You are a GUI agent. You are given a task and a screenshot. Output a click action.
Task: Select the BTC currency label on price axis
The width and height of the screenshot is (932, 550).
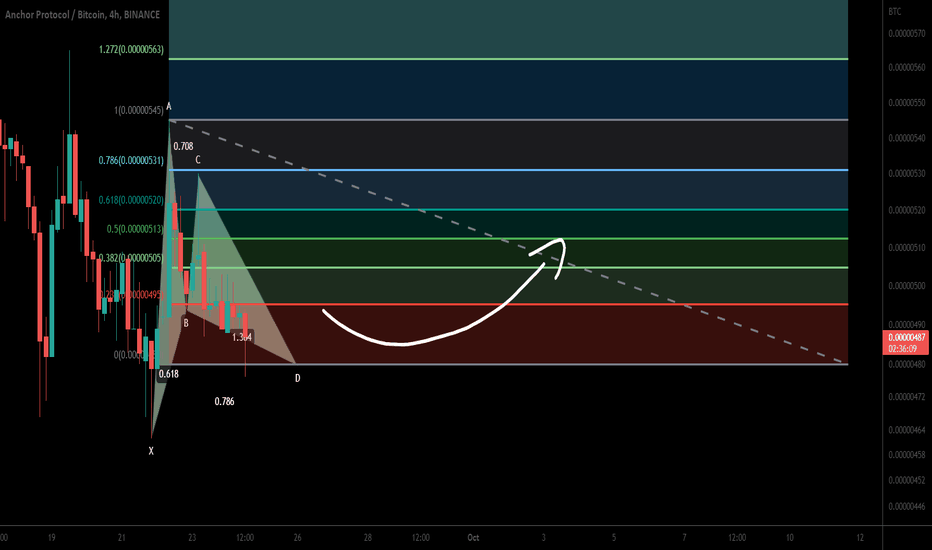[x=895, y=11]
